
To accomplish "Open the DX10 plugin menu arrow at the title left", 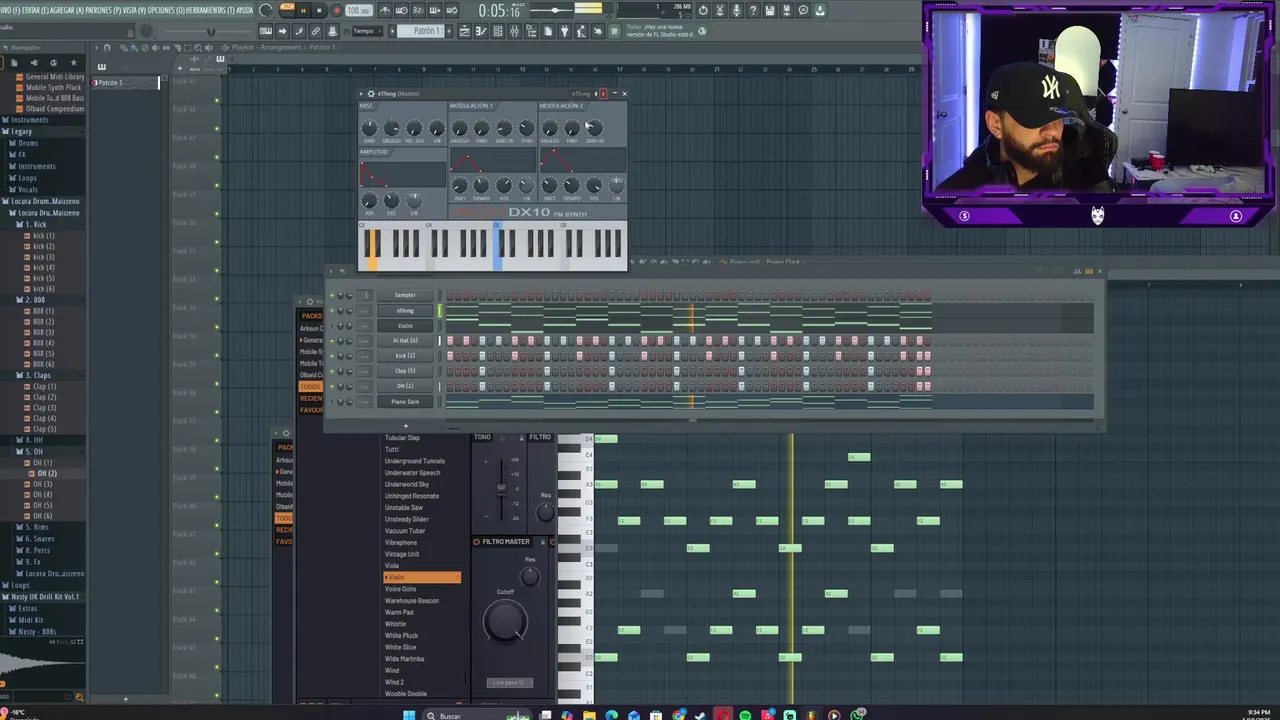I will pyautogui.click(x=362, y=94).
